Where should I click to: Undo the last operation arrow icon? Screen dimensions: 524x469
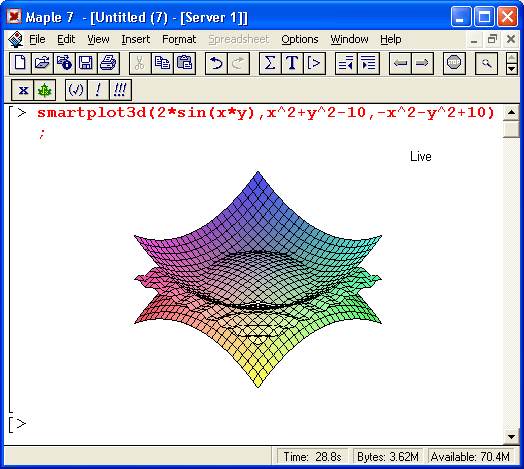coord(216,63)
